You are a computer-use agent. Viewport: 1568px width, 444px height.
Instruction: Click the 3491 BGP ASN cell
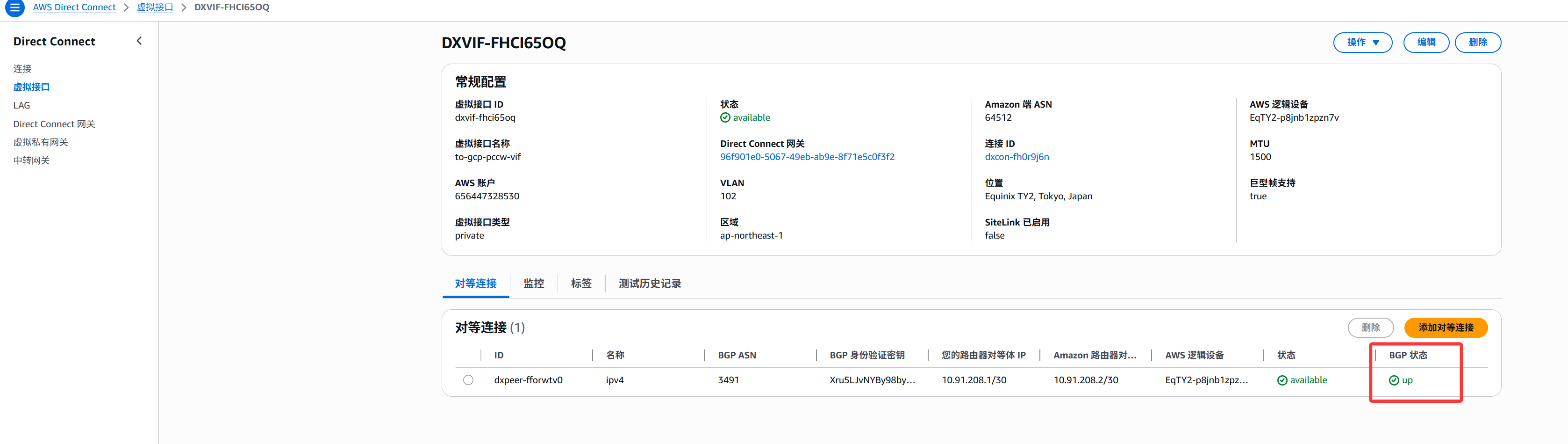[728, 380]
